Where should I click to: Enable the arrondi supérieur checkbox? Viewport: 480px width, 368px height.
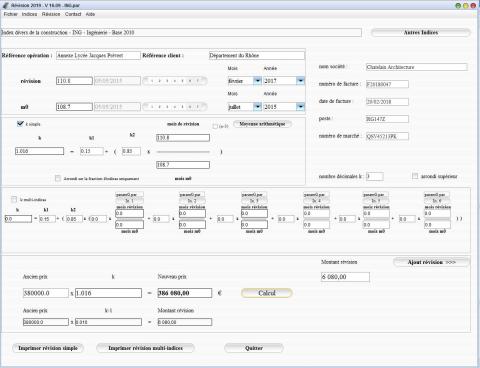coord(415,176)
